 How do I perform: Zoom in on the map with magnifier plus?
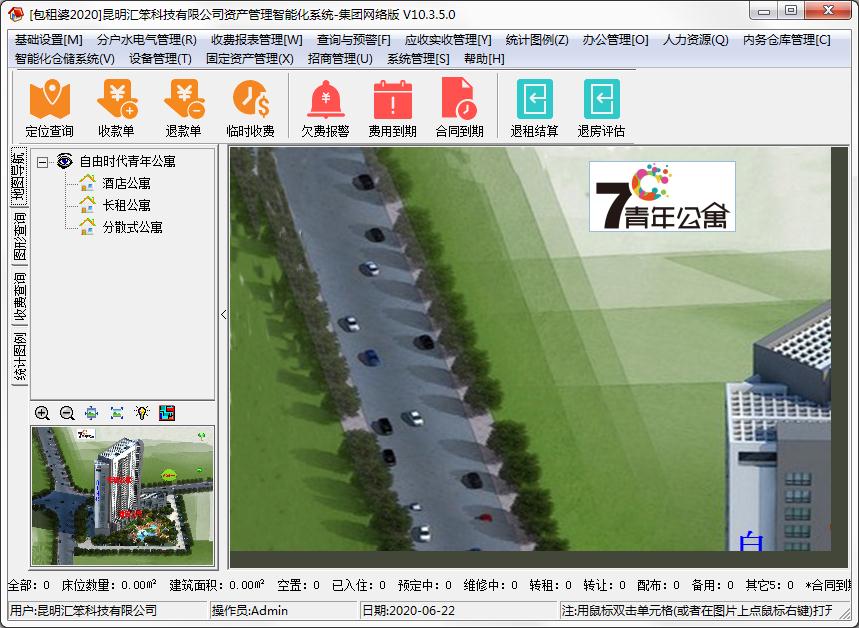click(x=42, y=413)
